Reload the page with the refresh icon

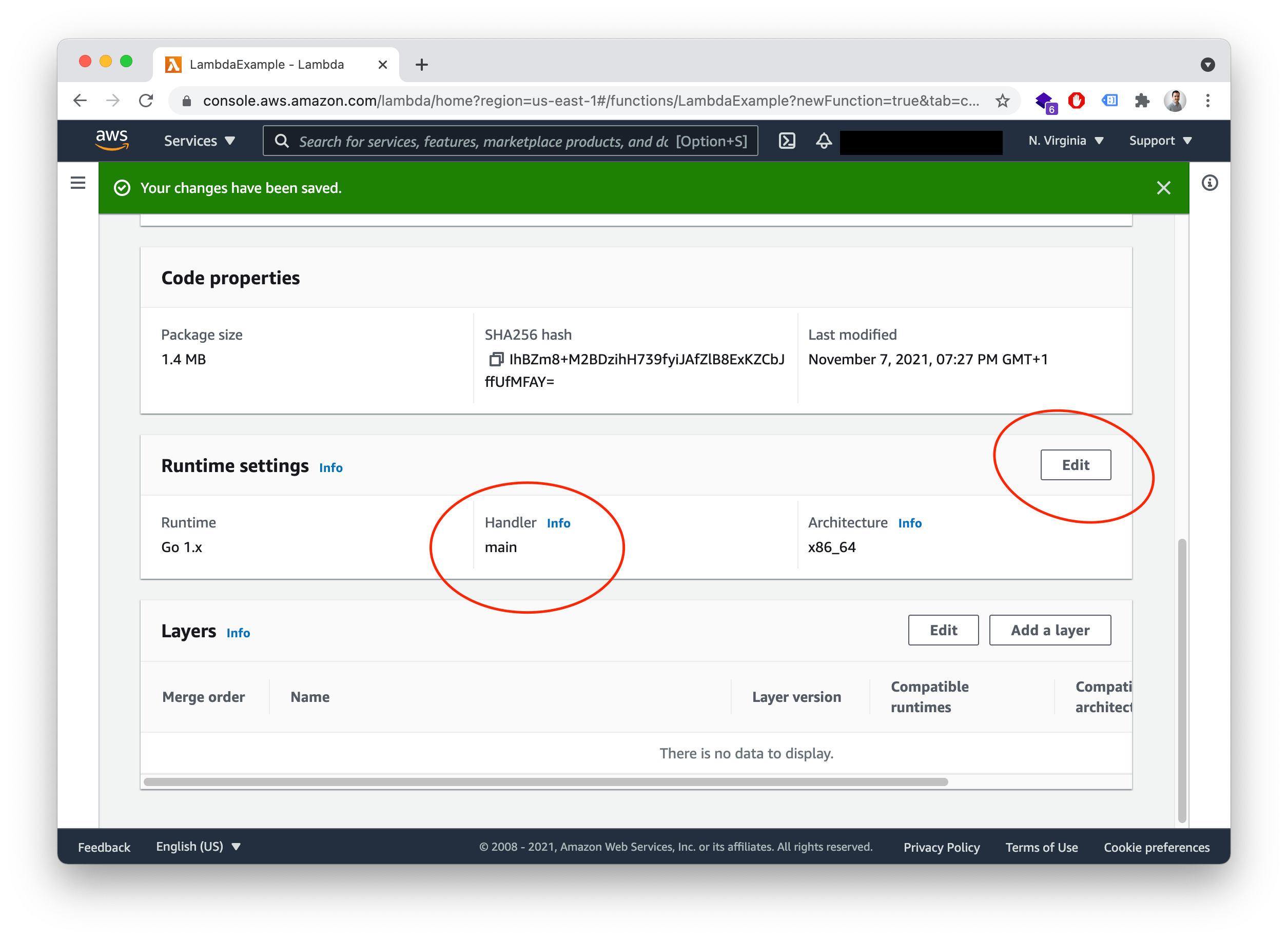[146, 100]
